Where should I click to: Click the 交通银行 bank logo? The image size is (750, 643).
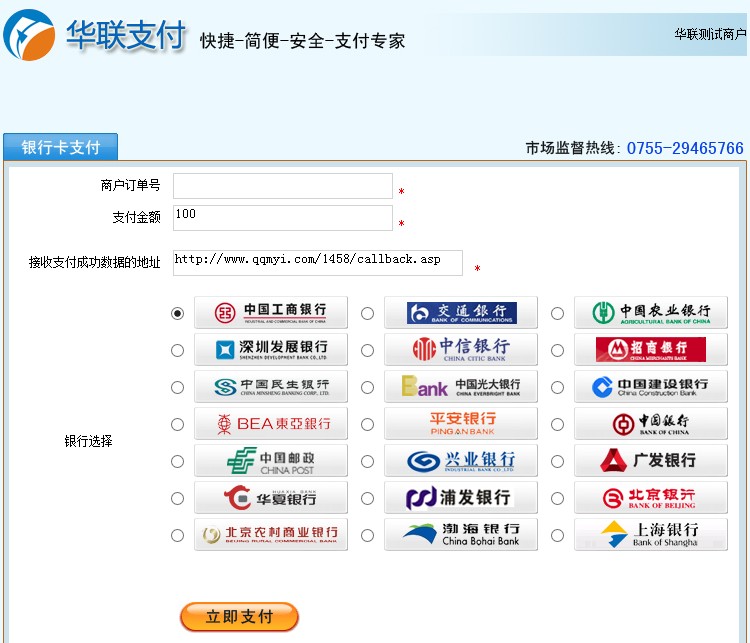click(x=461, y=312)
